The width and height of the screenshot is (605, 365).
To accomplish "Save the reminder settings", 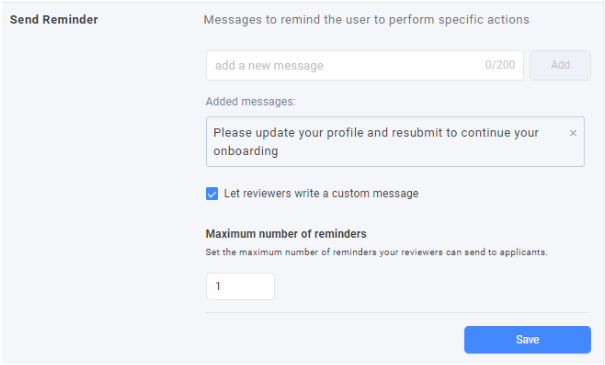I will [527, 340].
